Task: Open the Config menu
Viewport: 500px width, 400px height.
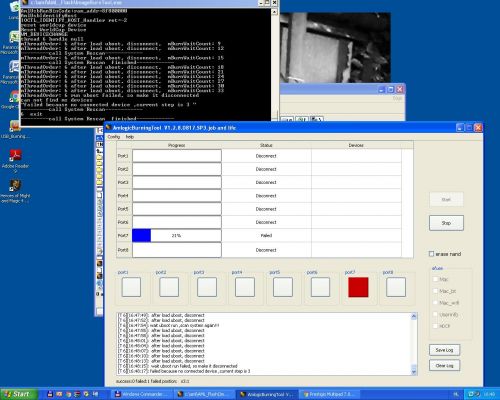Action: coord(114,137)
